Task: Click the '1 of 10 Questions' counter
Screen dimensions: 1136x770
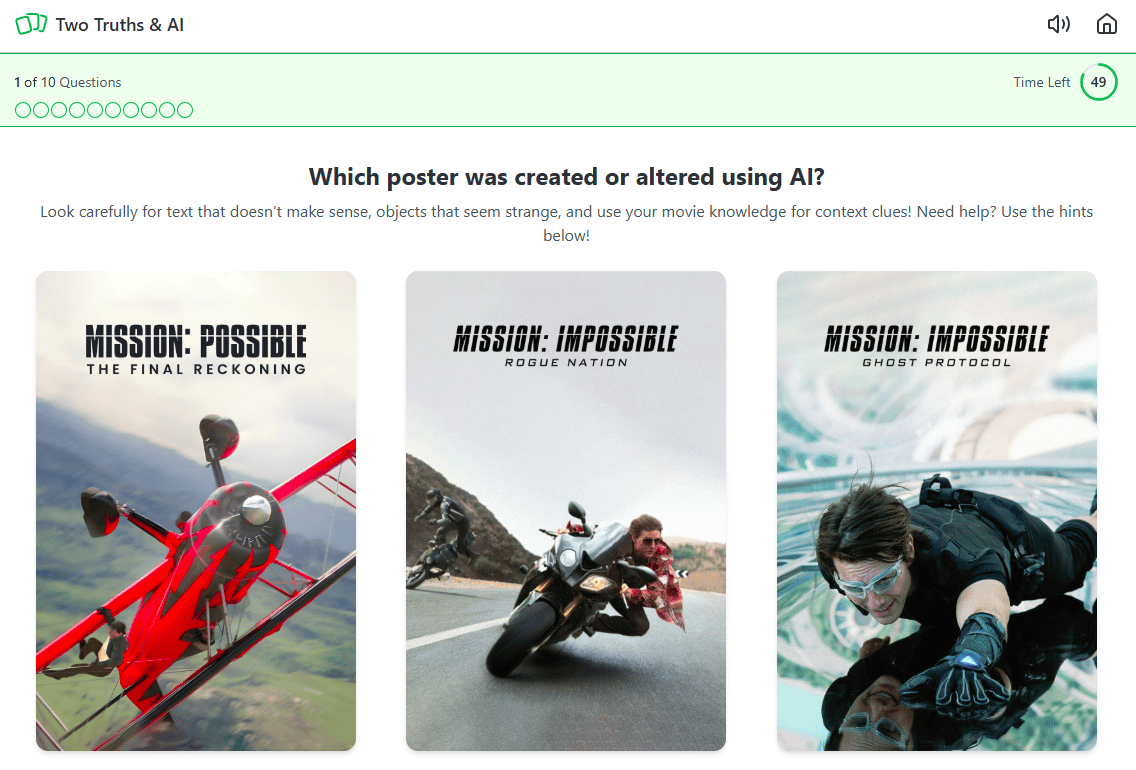Action: (x=67, y=83)
